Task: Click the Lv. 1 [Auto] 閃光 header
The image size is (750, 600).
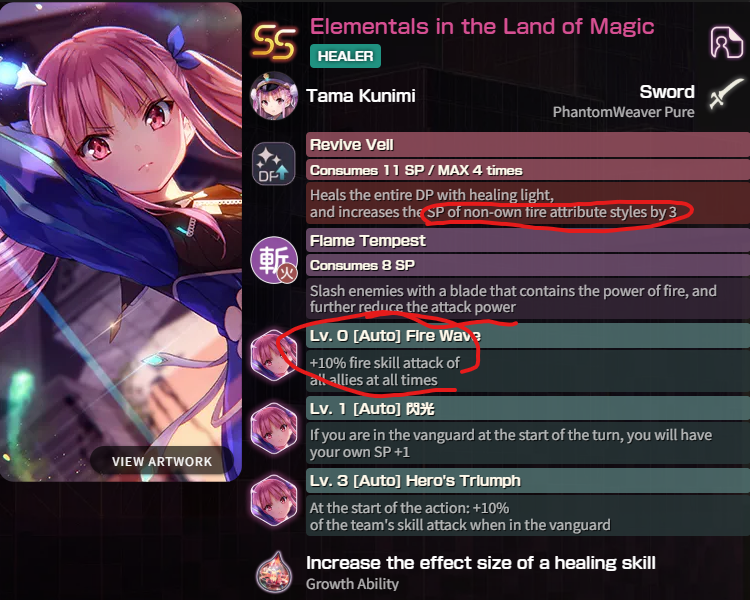Action: click(528, 409)
